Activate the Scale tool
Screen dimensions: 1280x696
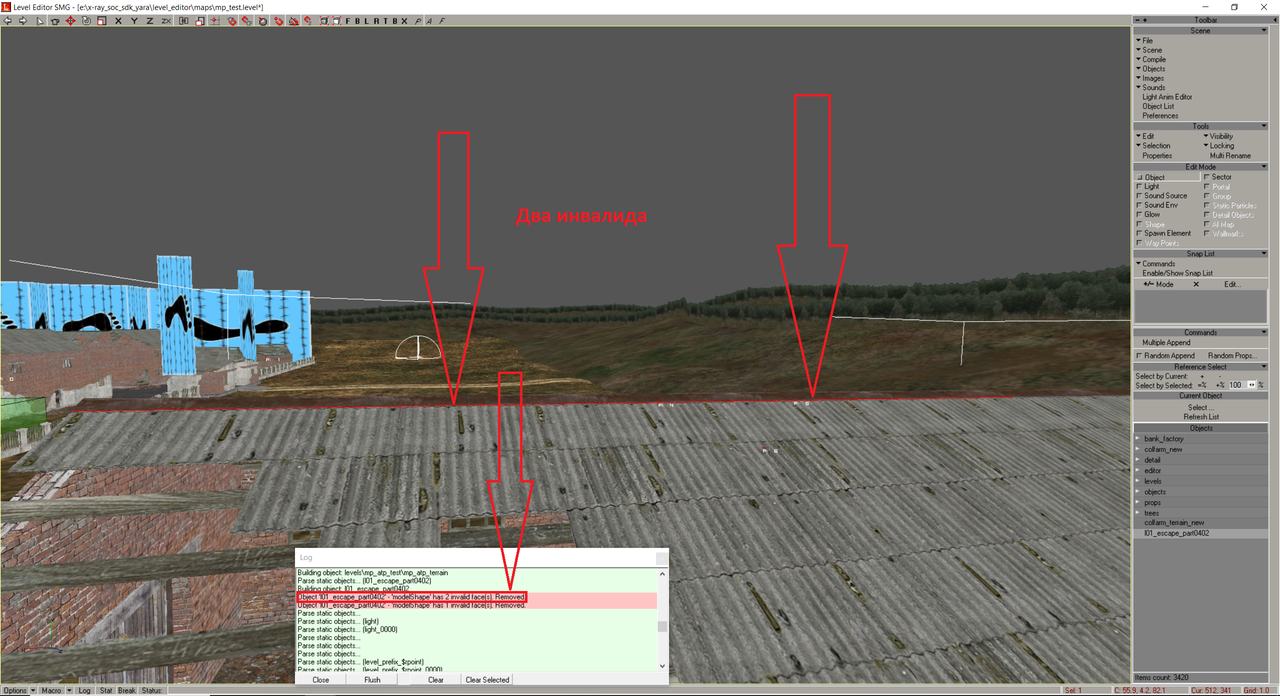[101, 21]
